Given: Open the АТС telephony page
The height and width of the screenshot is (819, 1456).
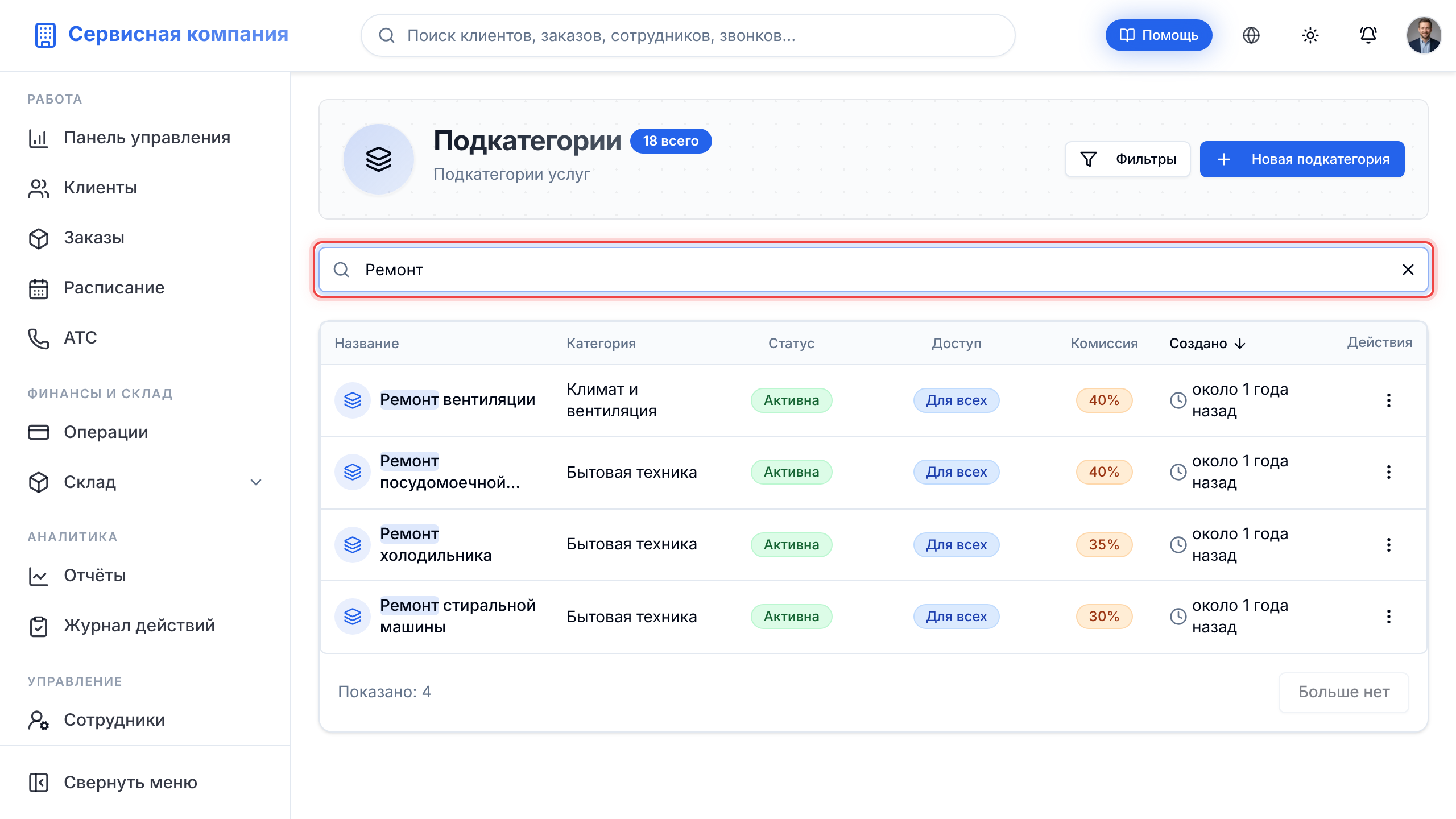Looking at the screenshot, I should point(145,338).
